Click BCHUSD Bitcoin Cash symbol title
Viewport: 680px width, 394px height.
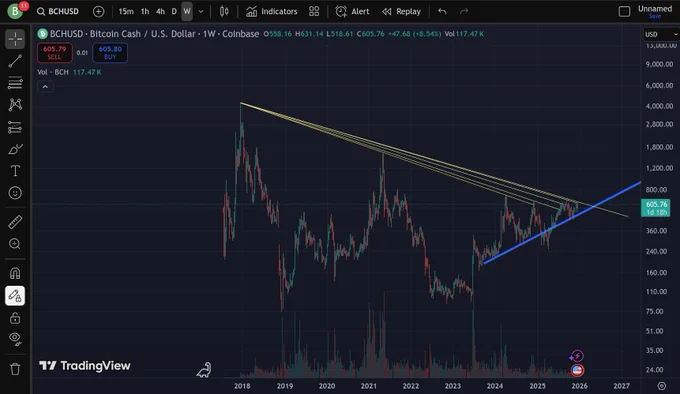point(154,34)
